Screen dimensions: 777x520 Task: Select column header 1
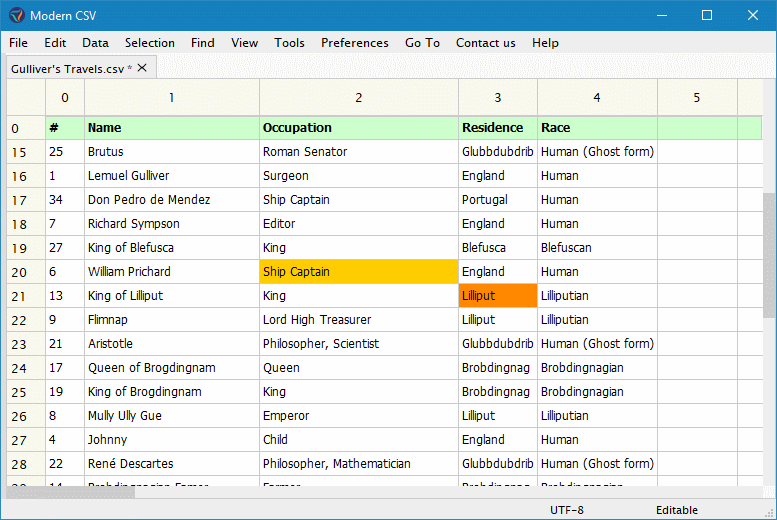coord(171,98)
